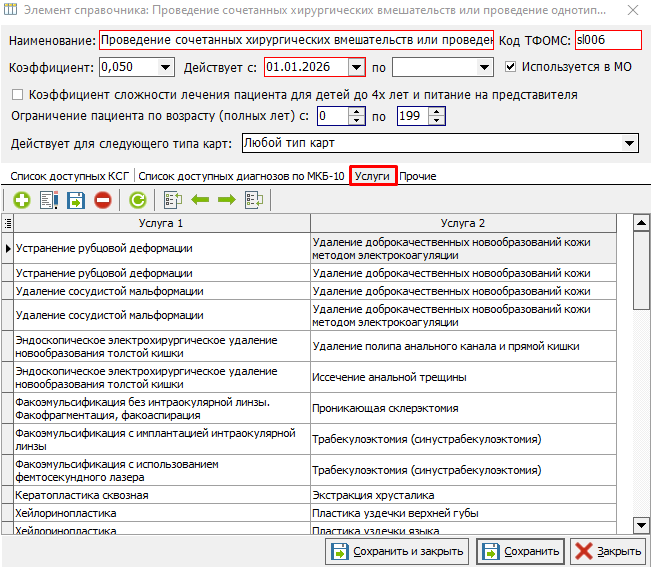
Task: Toggle the 'Используется в МО' checkbox
Action: click(511, 67)
